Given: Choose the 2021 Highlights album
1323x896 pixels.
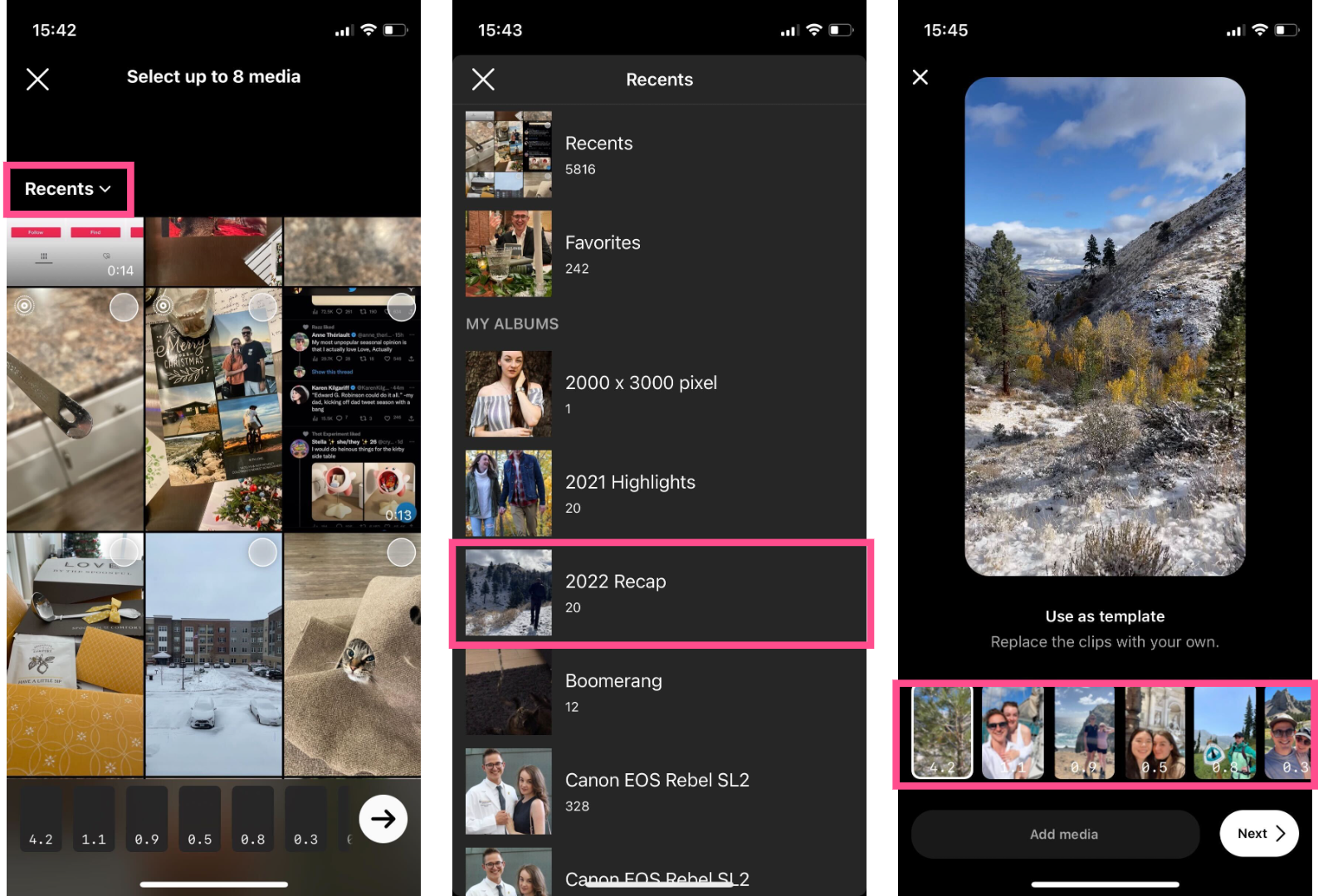Looking at the screenshot, I should tap(660, 494).
